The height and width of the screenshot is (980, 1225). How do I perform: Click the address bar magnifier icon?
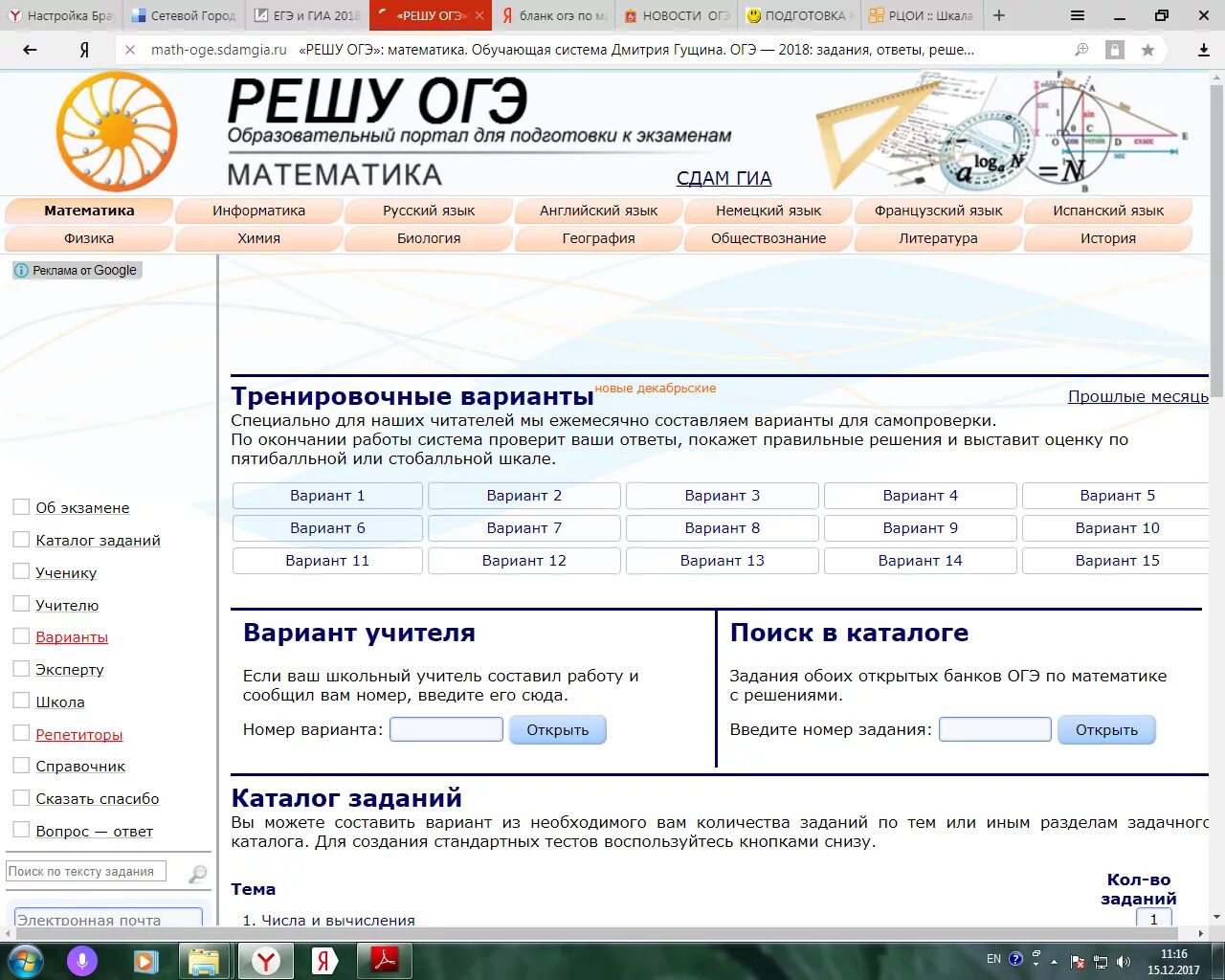tap(1081, 50)
